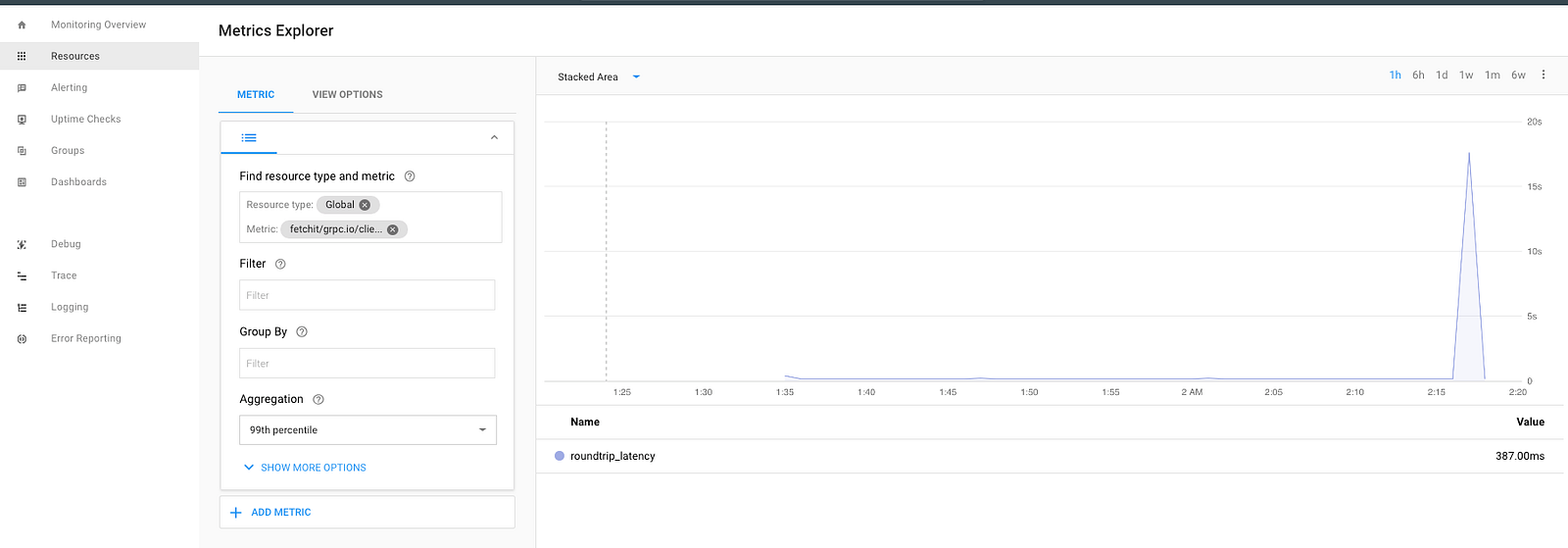Set time range to 6w

click(x=1518, y=75)
